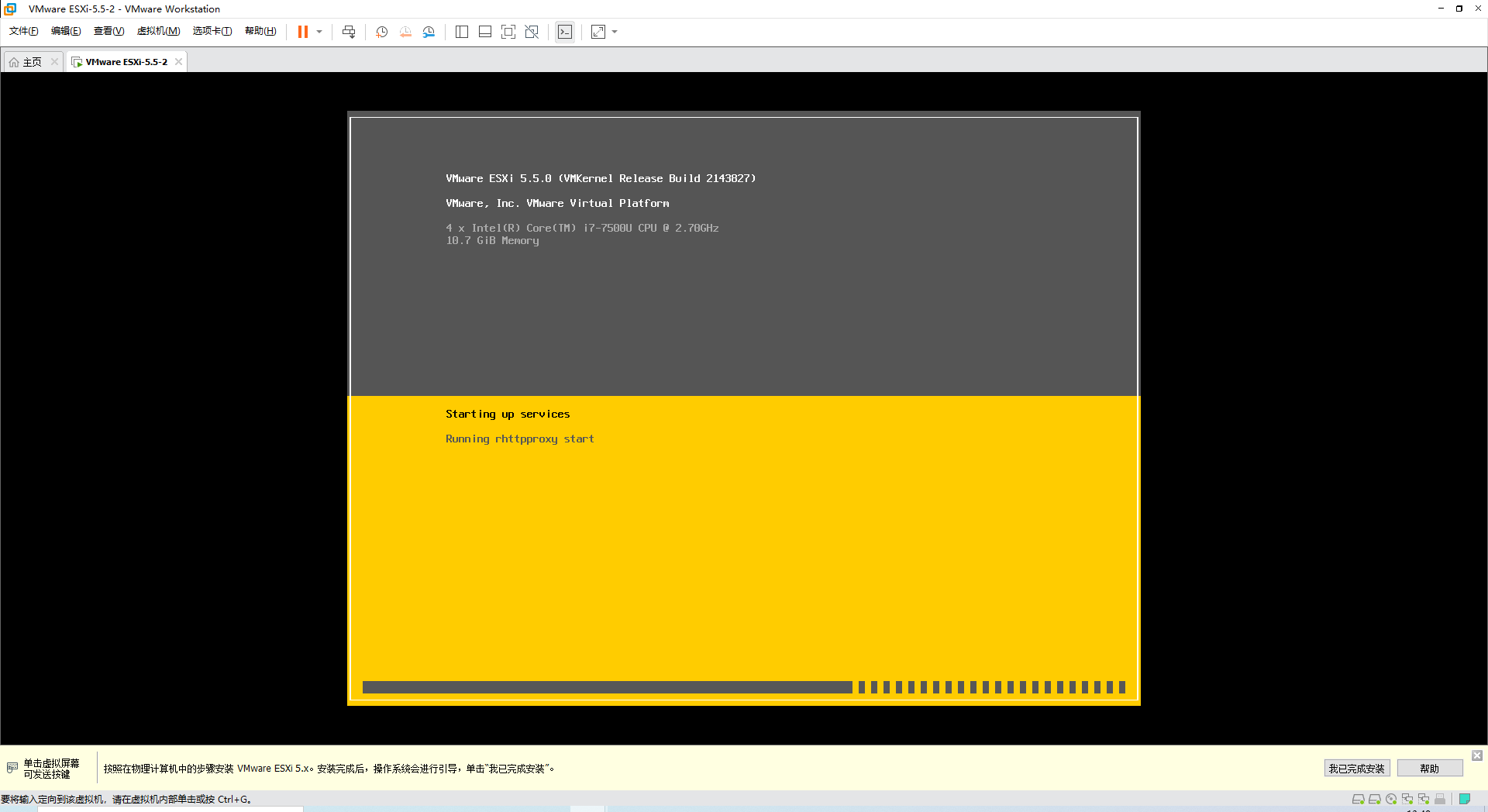
Task: Send Ctrl+Alt+Del to the virtual machine
Action: (x=349, y=32)
